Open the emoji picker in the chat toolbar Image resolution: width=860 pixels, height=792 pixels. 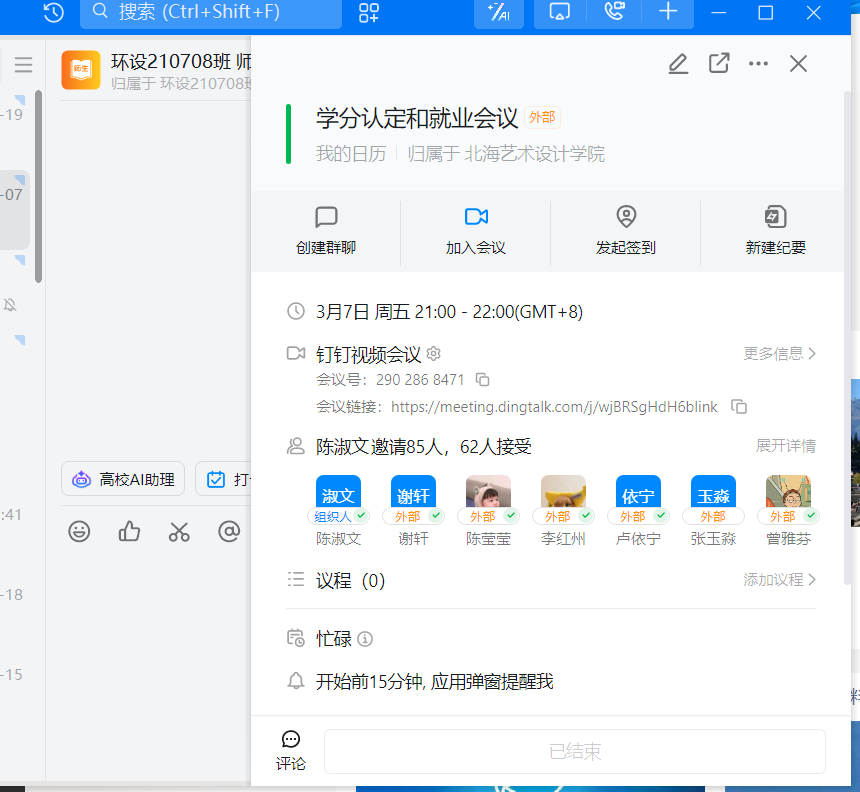pos(79,531)
